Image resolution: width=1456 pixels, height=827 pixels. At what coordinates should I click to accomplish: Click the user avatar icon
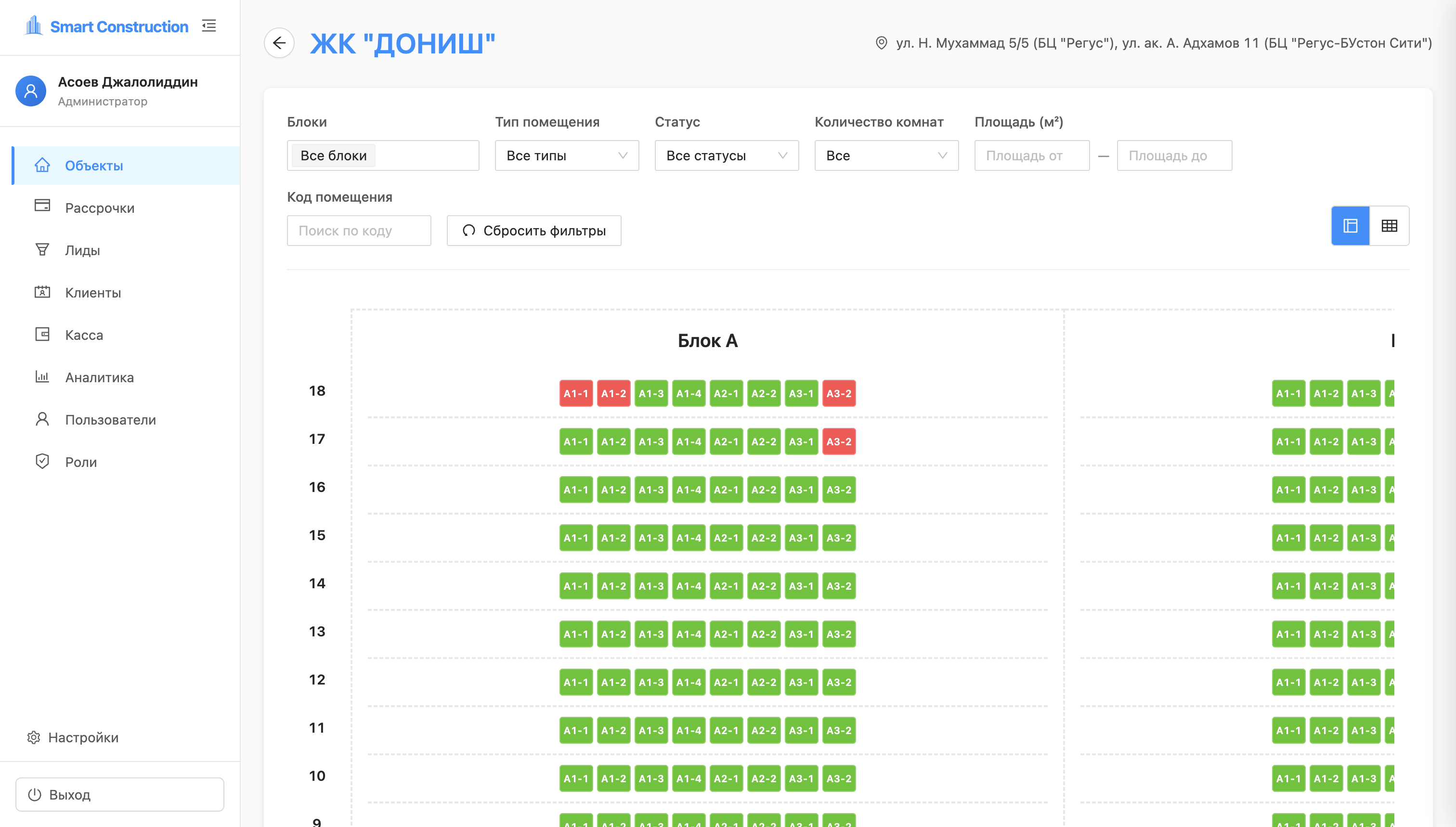31,91
